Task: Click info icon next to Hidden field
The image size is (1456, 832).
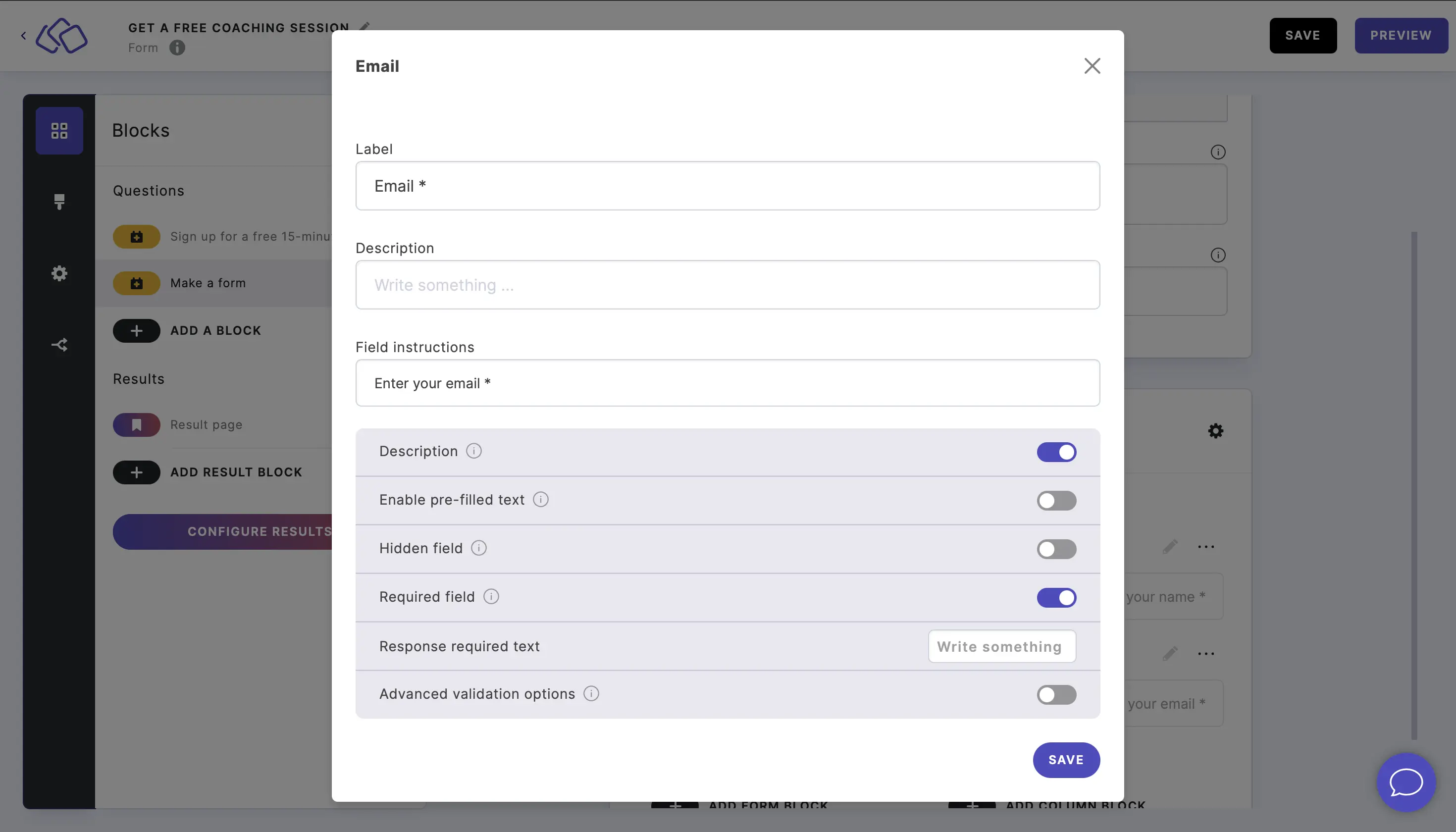Action: point(479,548)
